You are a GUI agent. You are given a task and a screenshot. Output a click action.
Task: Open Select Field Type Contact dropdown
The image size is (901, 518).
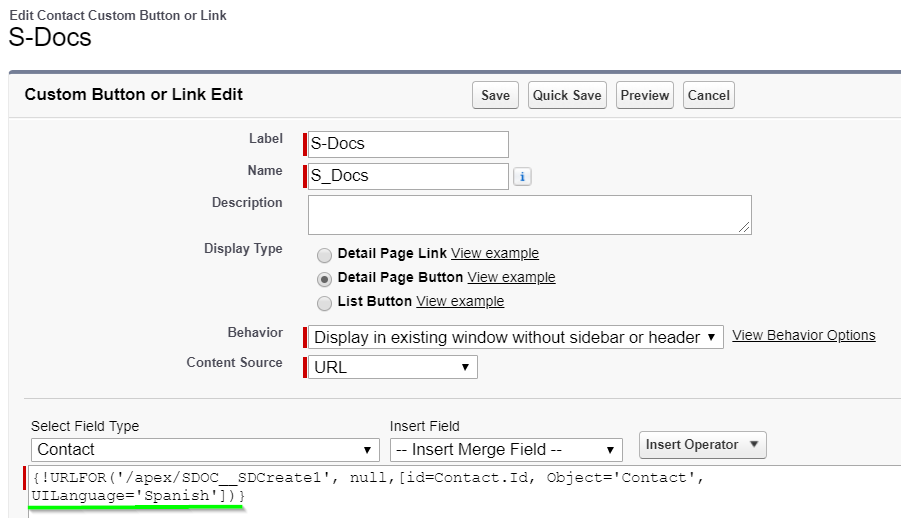(x=205, y=450)
